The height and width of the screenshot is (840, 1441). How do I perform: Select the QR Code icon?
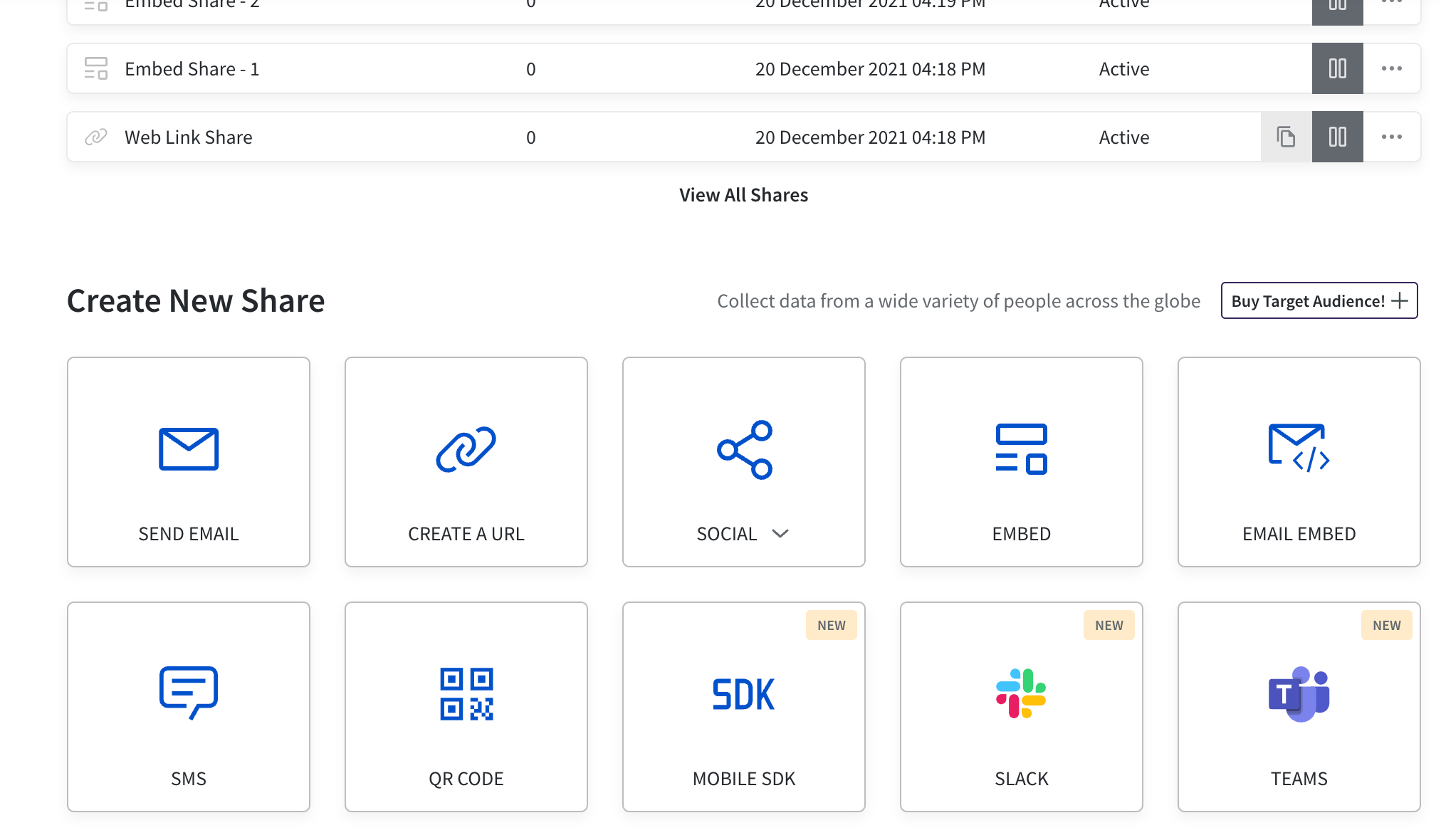(466, 694)
